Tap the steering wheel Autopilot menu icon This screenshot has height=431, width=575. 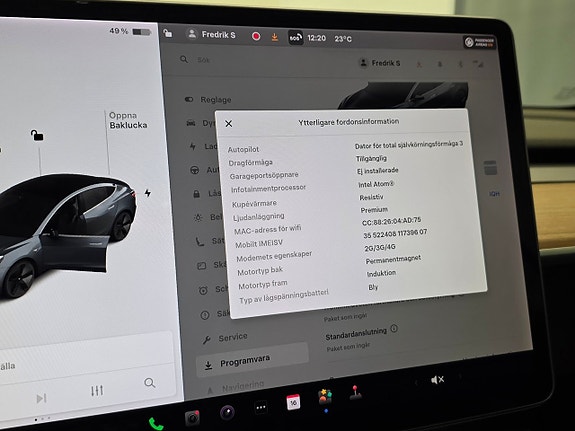(x=194, y=170)
